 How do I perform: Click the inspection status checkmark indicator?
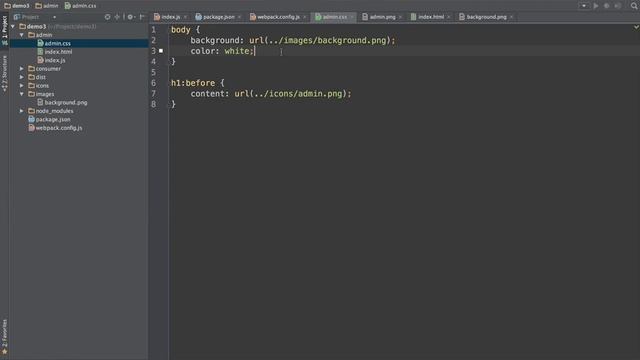[636, 27]
